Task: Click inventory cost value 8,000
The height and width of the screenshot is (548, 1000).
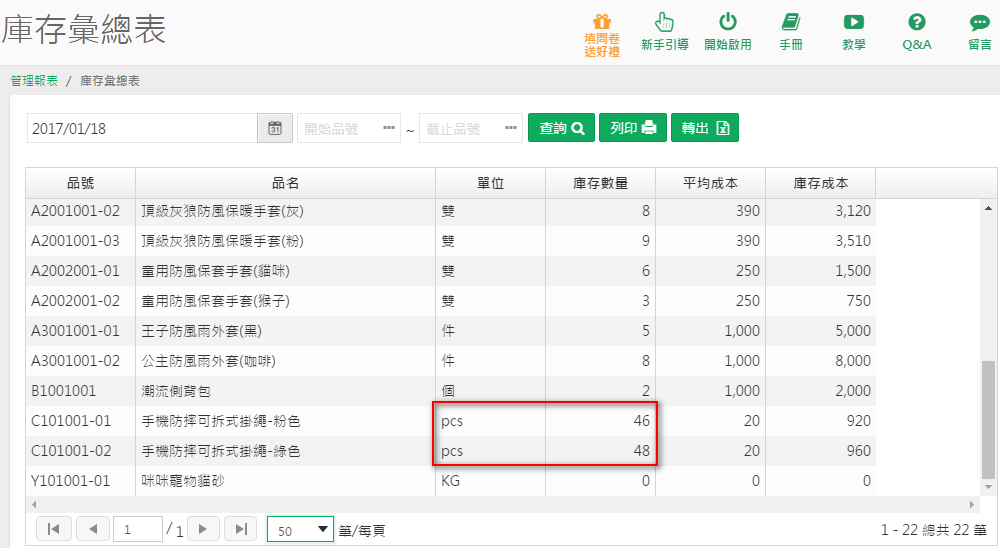Action: 853,361
